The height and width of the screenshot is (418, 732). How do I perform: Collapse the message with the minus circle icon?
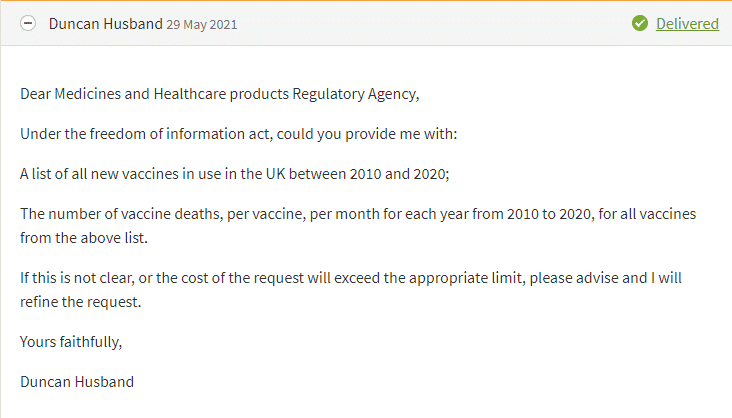[x=28, y=23]
